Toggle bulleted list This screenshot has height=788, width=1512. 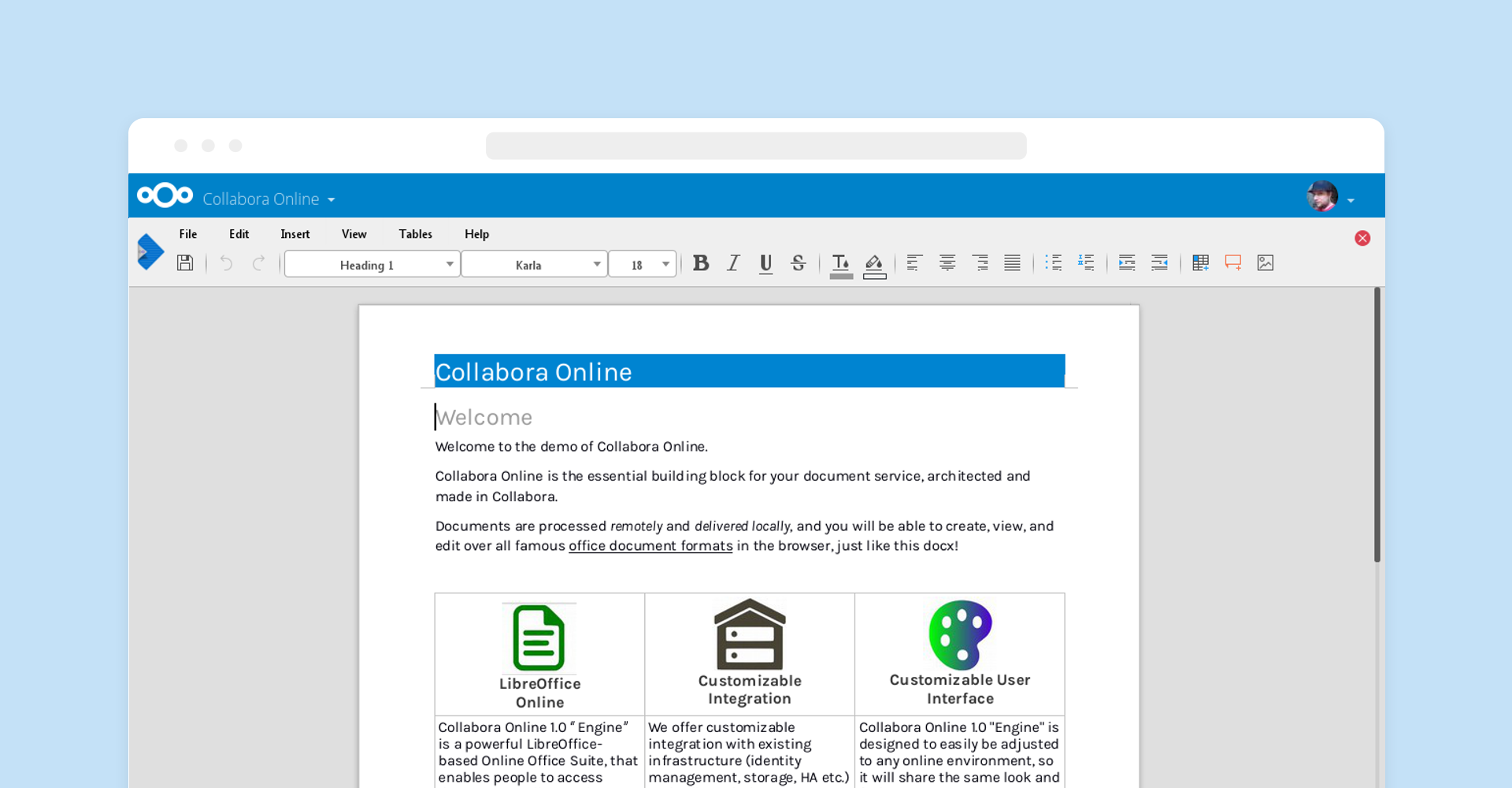tap(1054, 263)
